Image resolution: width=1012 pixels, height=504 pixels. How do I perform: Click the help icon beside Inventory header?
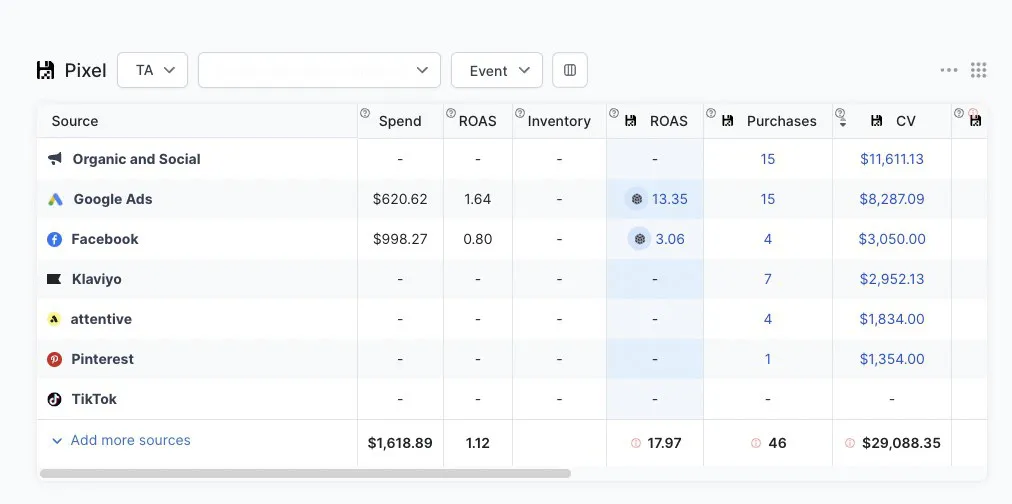pyautogui.click(x=520, y=113)
